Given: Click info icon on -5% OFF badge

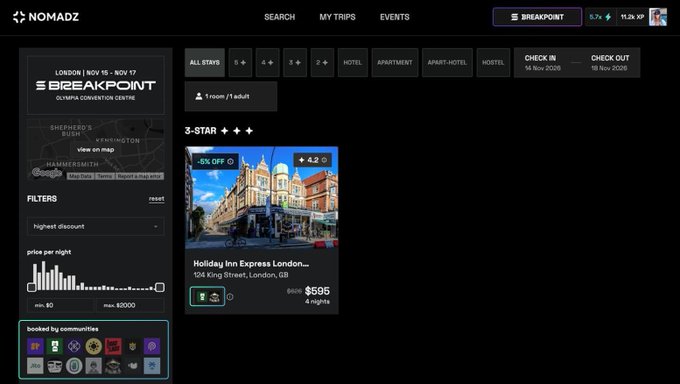Looking at the screenshot, I should [231, 161].
